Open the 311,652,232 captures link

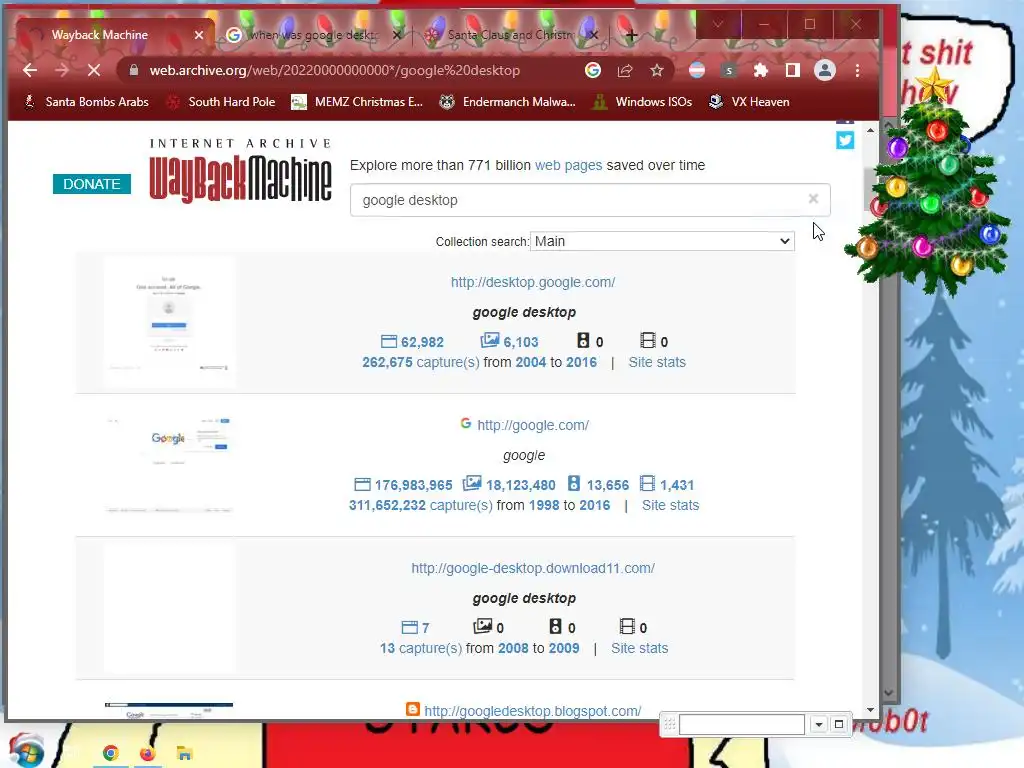tap(421, 505)
